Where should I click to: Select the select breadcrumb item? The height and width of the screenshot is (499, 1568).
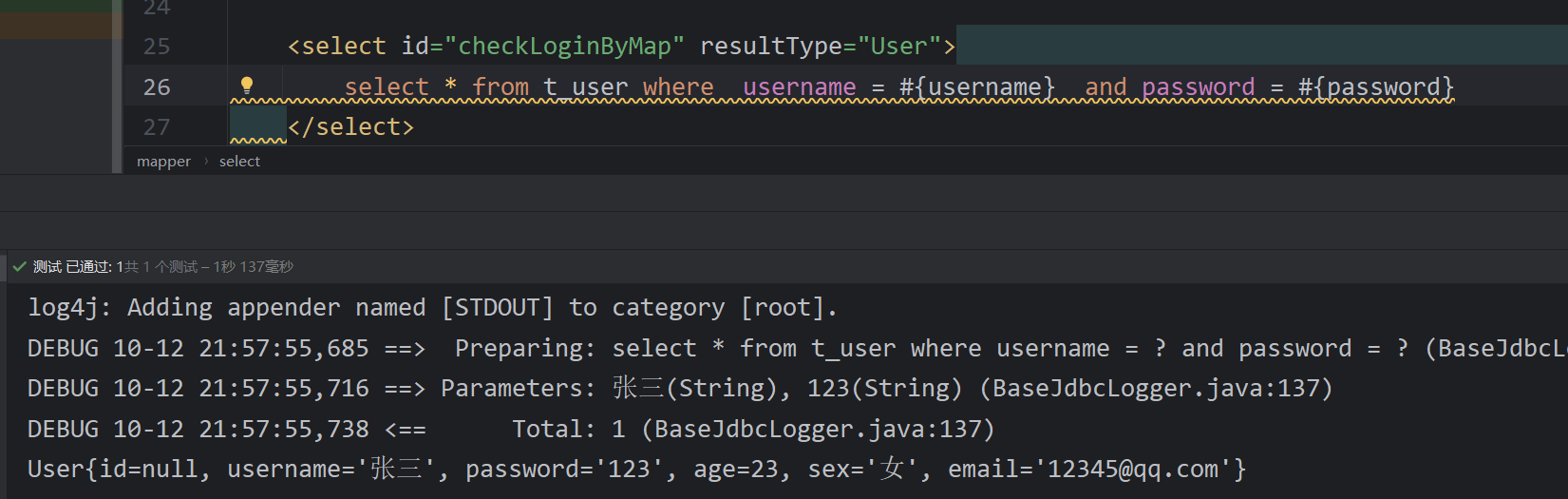click(x=239, y=162)
